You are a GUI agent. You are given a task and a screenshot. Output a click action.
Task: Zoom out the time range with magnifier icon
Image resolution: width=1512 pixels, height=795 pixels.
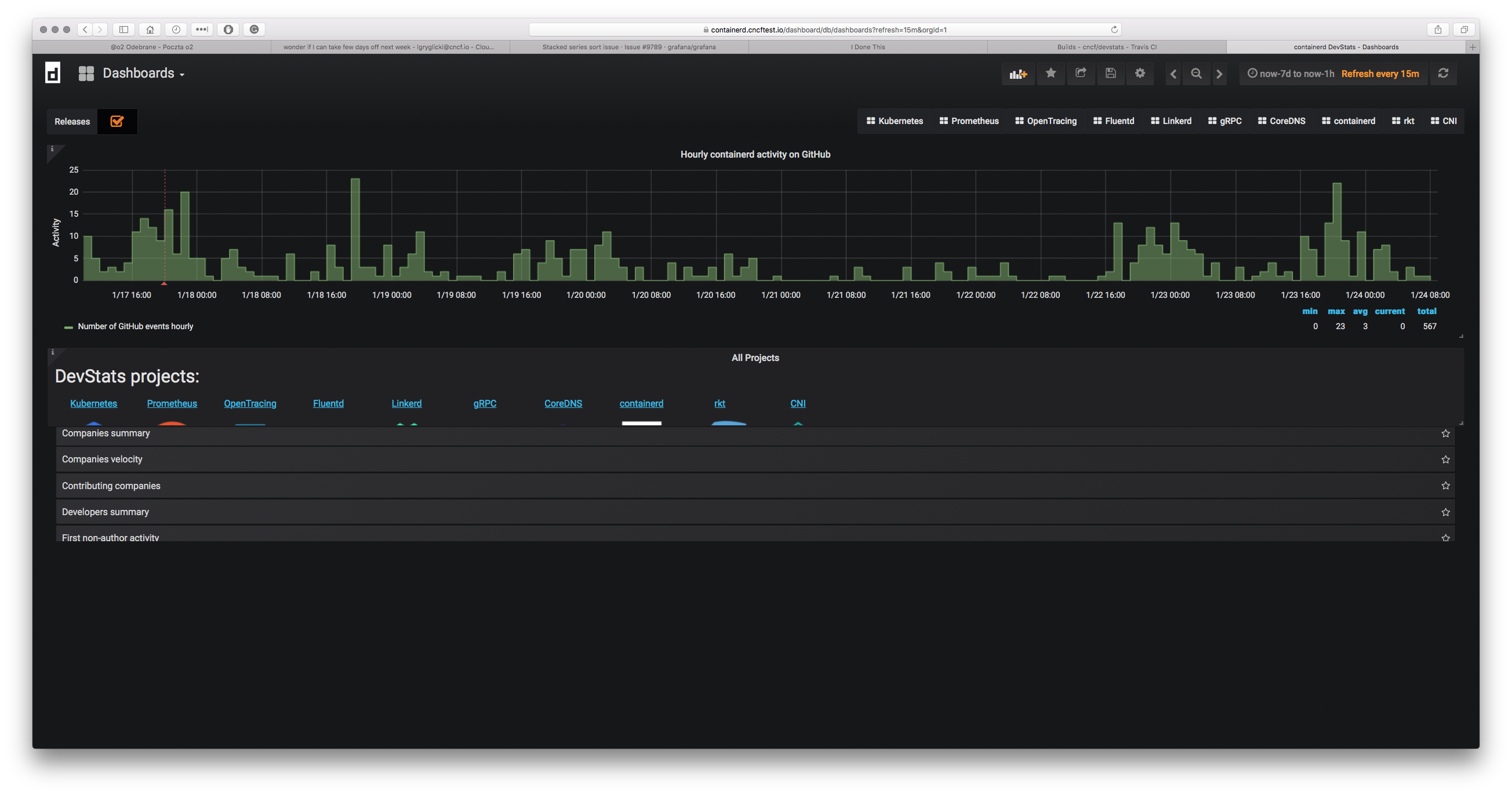click(x=1196, y=74)
